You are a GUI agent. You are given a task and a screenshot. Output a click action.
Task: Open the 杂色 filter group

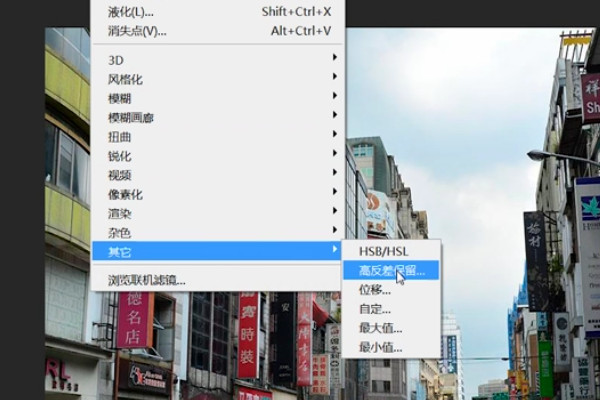coord(217,232)
